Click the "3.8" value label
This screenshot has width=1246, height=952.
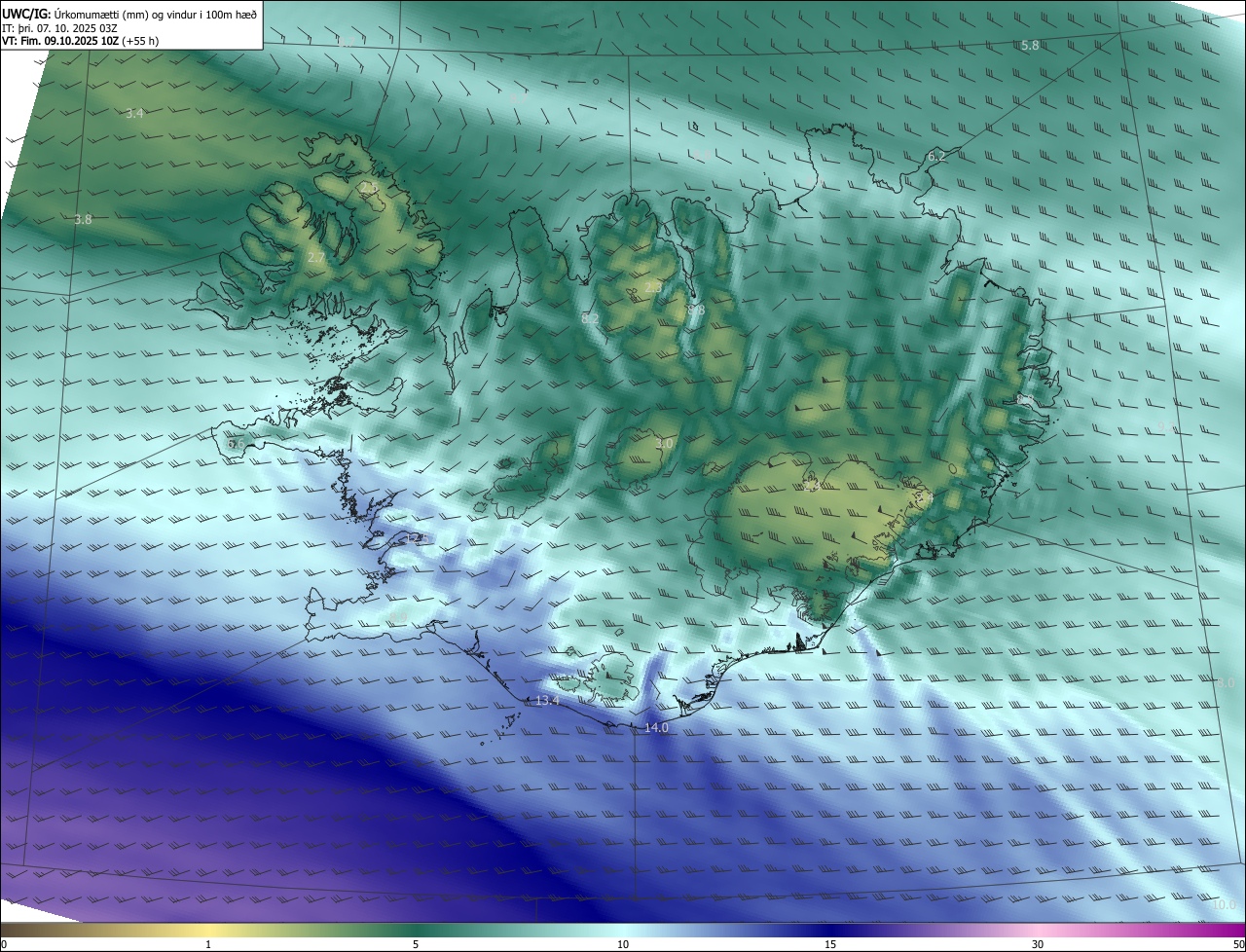[x=83, y=220]
